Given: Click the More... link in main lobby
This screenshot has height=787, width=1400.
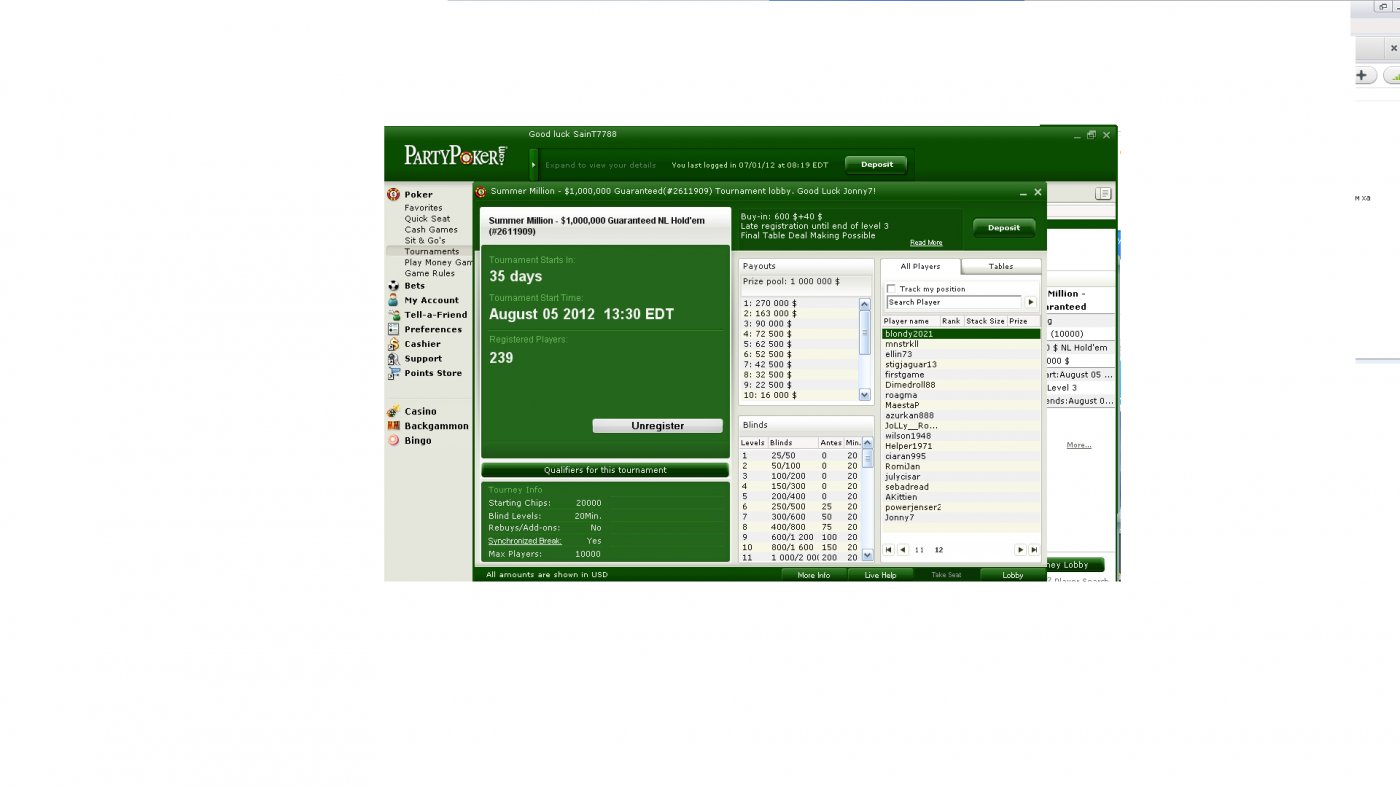Looking at the screenshot, I should pyautogui.click(x=1078, y=445).
